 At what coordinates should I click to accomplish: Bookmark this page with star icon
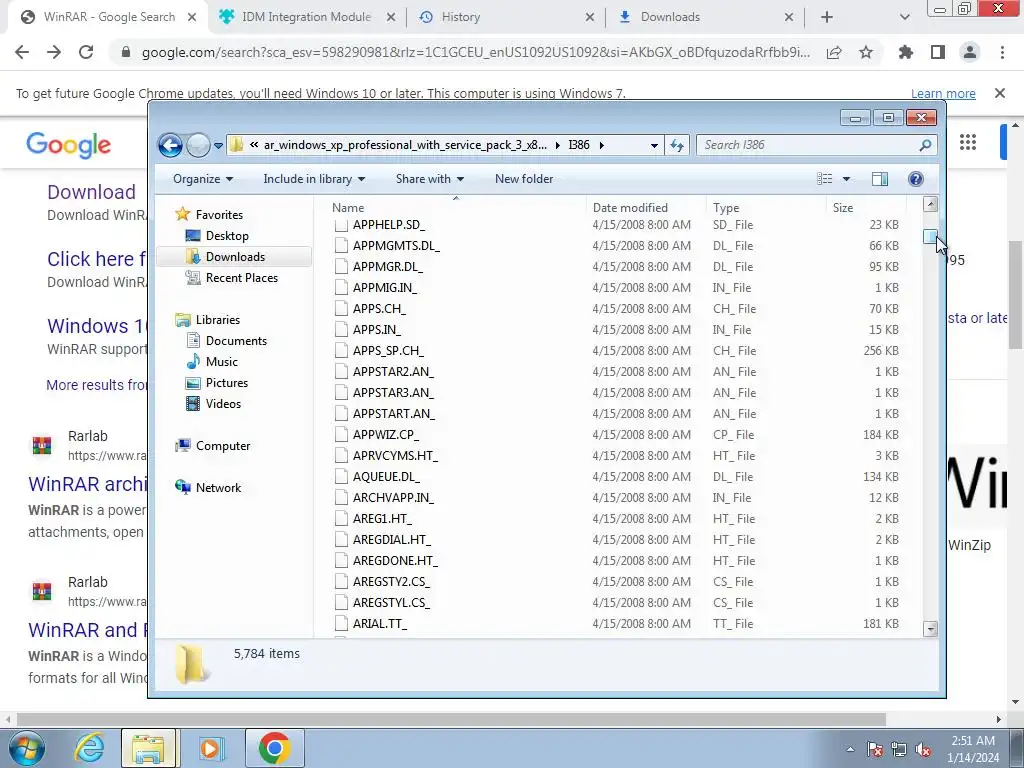click(866, 52)
